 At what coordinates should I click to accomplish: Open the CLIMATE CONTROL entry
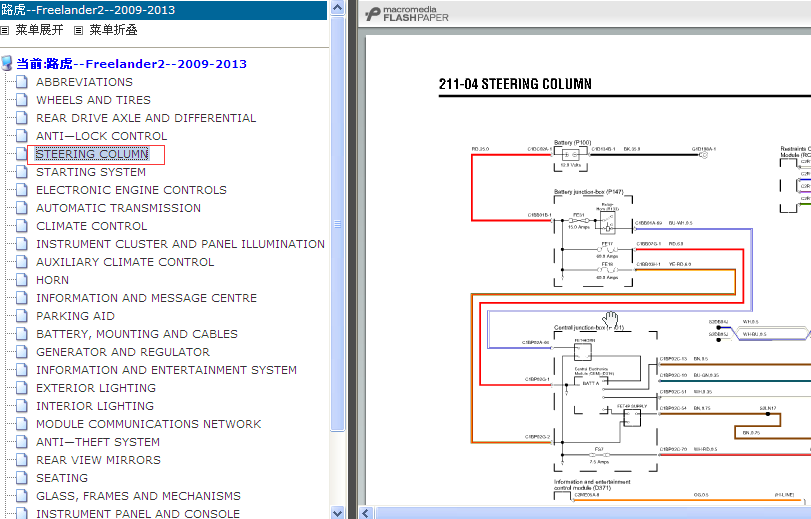click(92, 226)
